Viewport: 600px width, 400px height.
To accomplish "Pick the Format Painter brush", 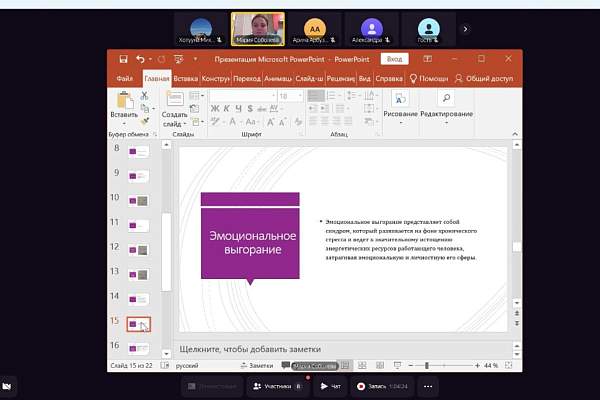I will coord(145,121).
